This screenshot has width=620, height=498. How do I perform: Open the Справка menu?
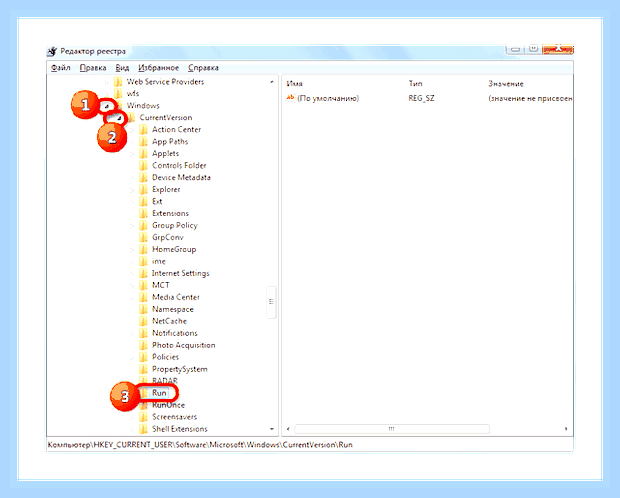tap(203, 68)
